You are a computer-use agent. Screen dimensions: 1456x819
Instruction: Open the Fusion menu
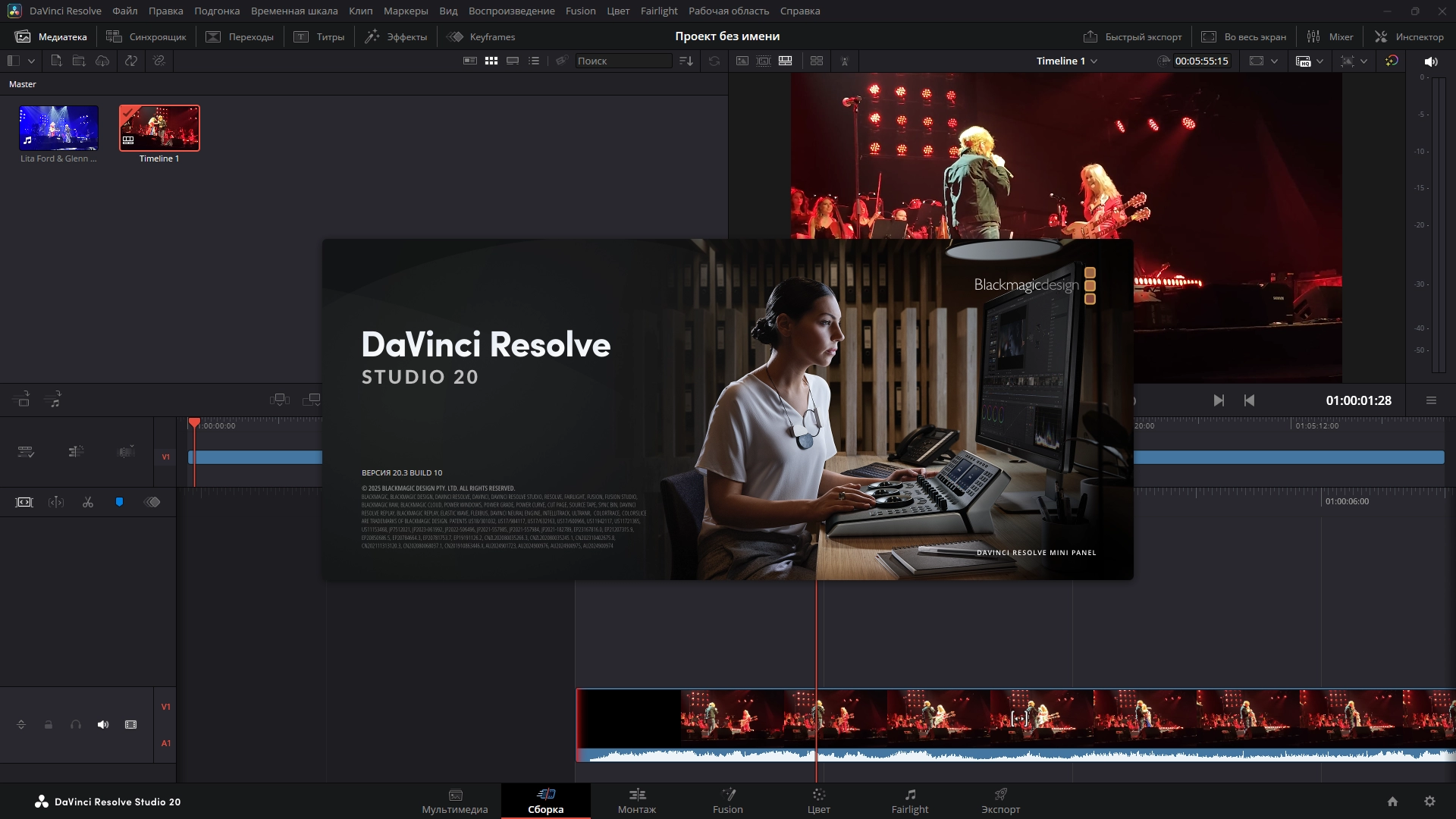(580, 11)
